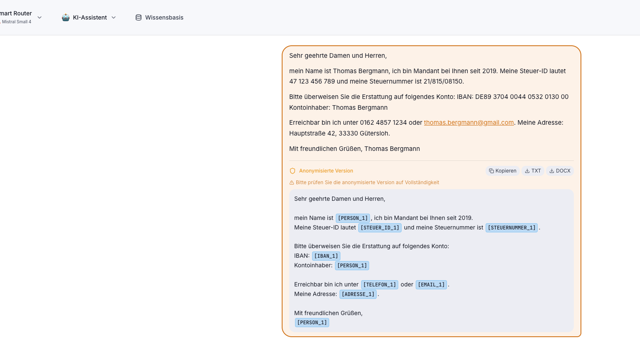Click the [STEUERNUMMER_1] placeholder tag
Image resolution: width=640 pixels, height=360 pixels.
pyautogui.click(x=511, y=227)
